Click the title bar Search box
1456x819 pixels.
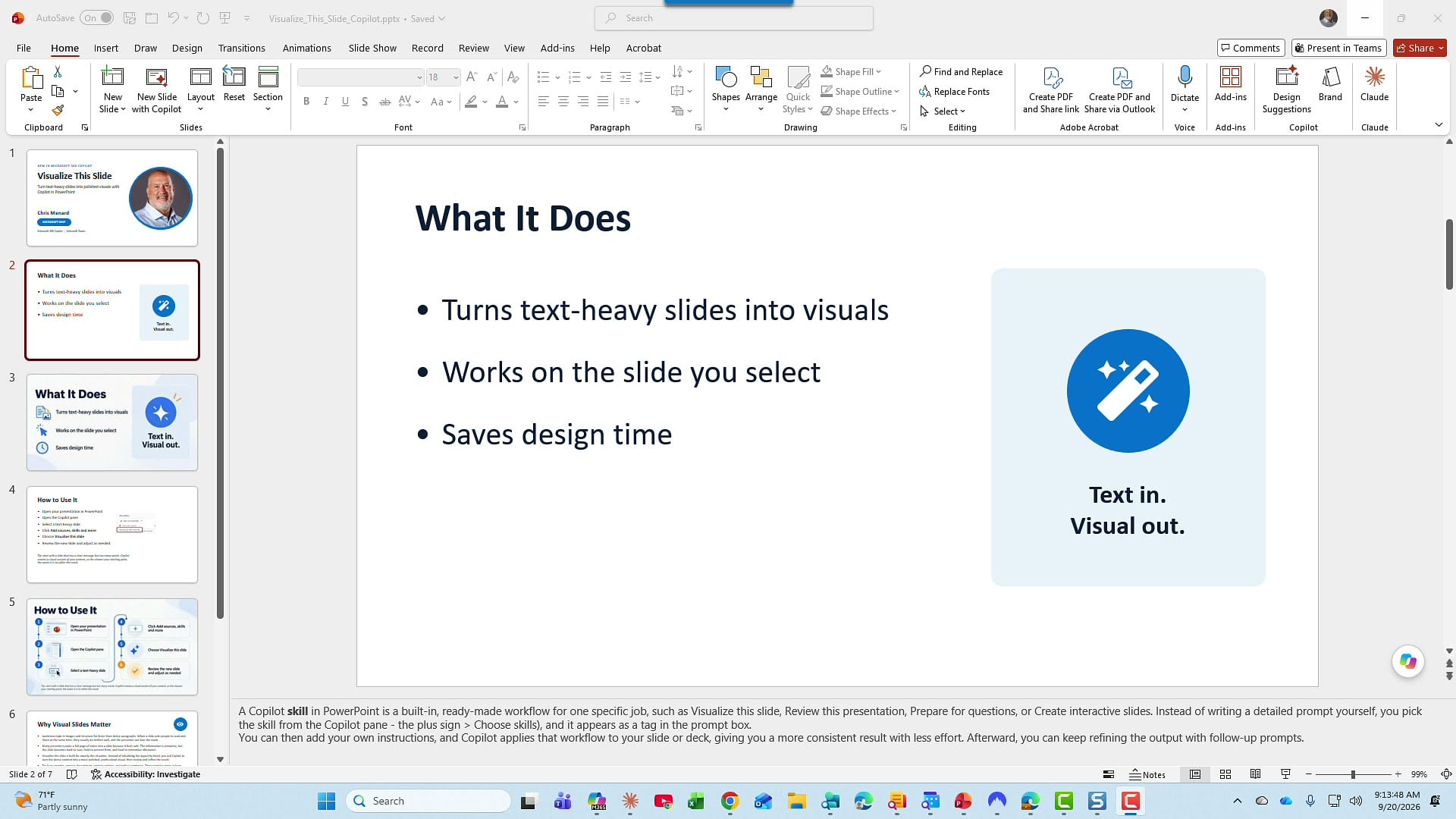(x=734, y=18)
